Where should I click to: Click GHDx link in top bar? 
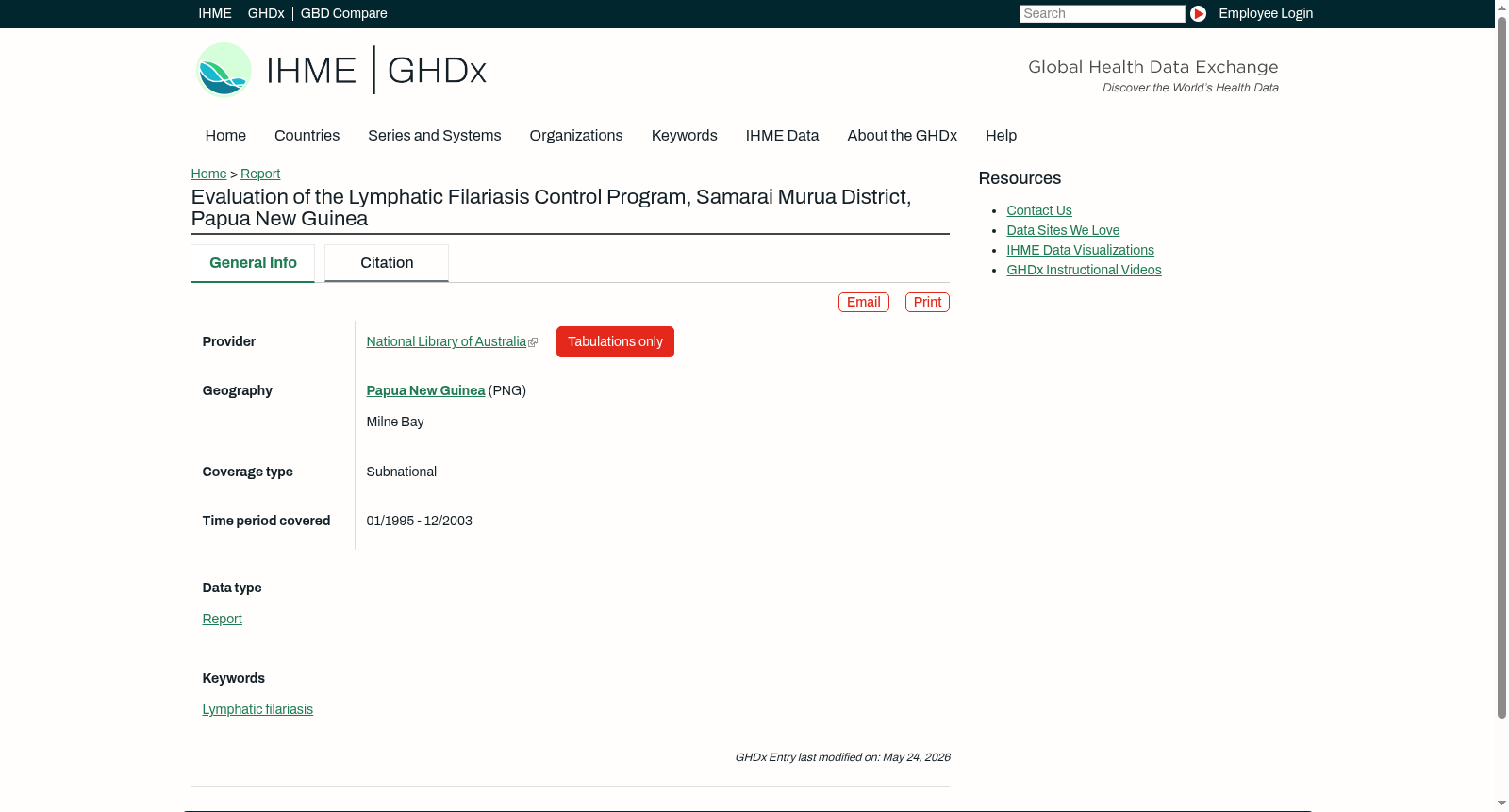266,13
